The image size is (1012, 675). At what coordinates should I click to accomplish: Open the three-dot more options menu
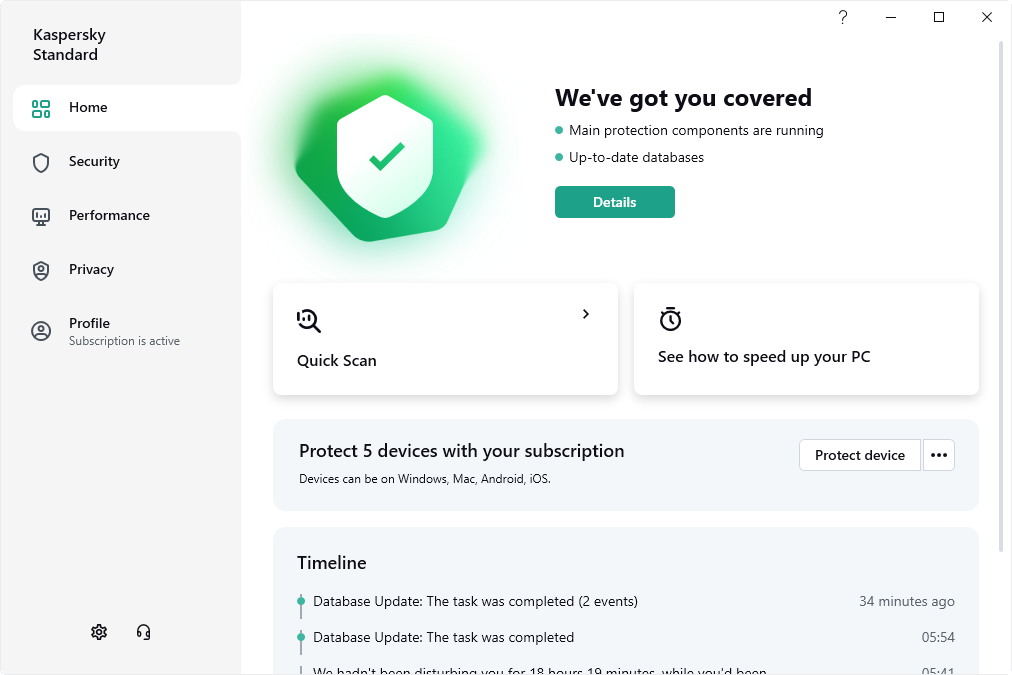[x=938, y=455]
